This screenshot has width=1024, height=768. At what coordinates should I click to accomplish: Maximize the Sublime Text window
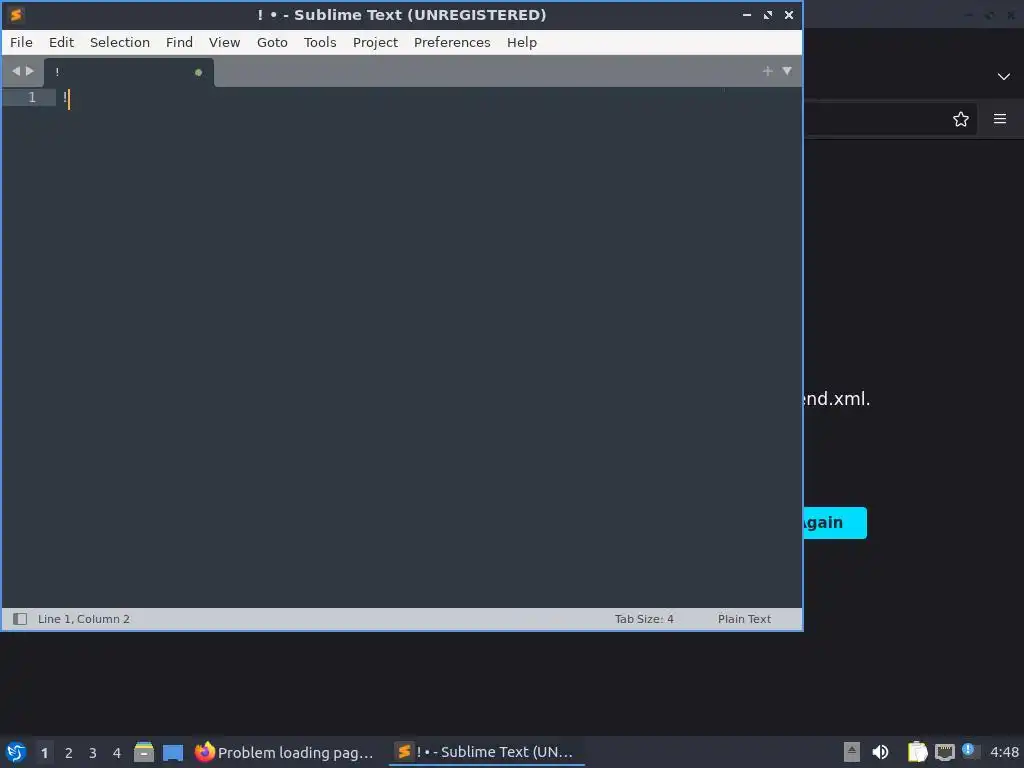[x=768, y=14]
